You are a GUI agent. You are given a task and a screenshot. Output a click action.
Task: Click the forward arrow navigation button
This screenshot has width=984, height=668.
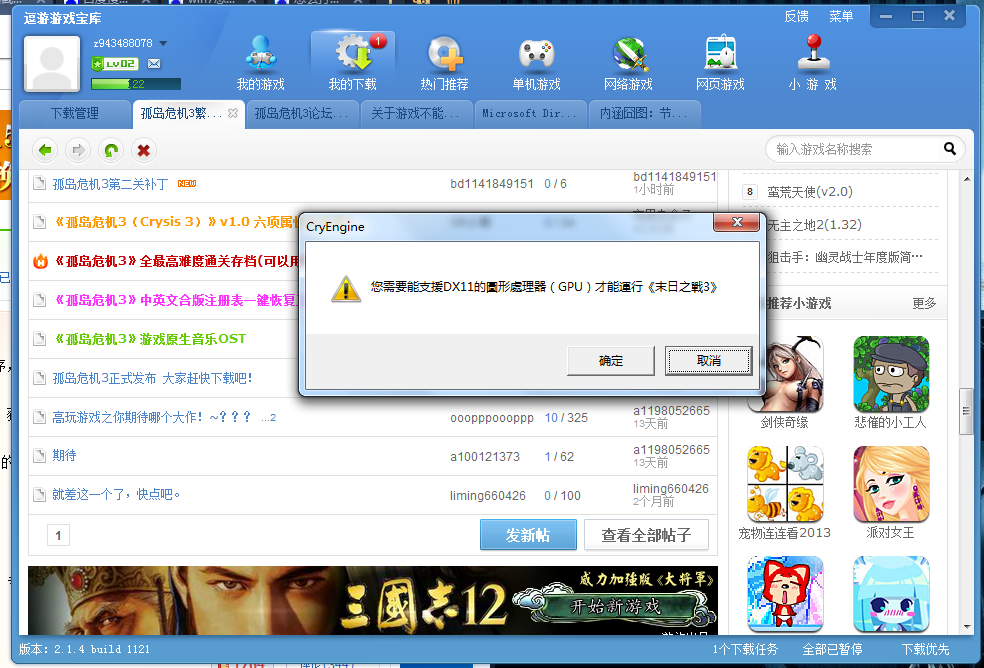click(x=78, y=150)
